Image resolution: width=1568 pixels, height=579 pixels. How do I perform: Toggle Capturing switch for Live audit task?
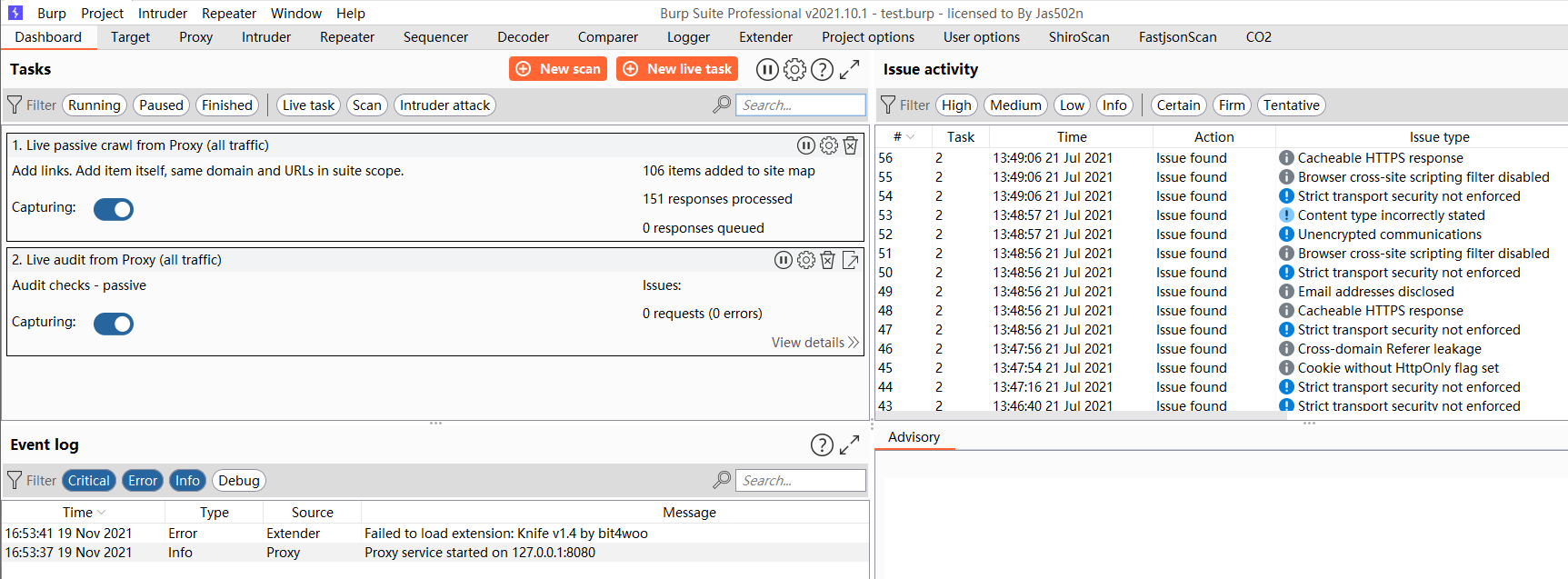[x=114, y=324]
